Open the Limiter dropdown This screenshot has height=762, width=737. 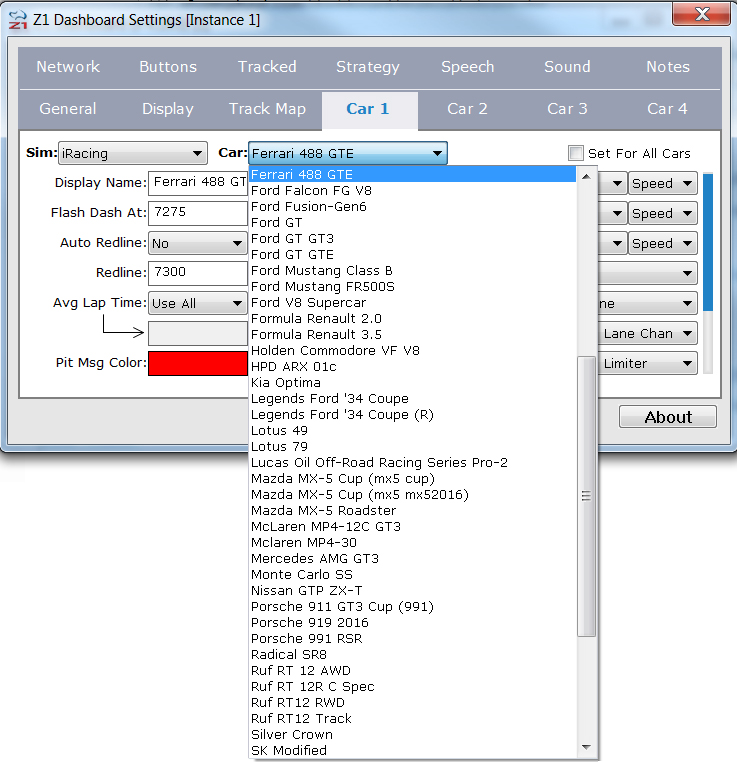[648, 364]
